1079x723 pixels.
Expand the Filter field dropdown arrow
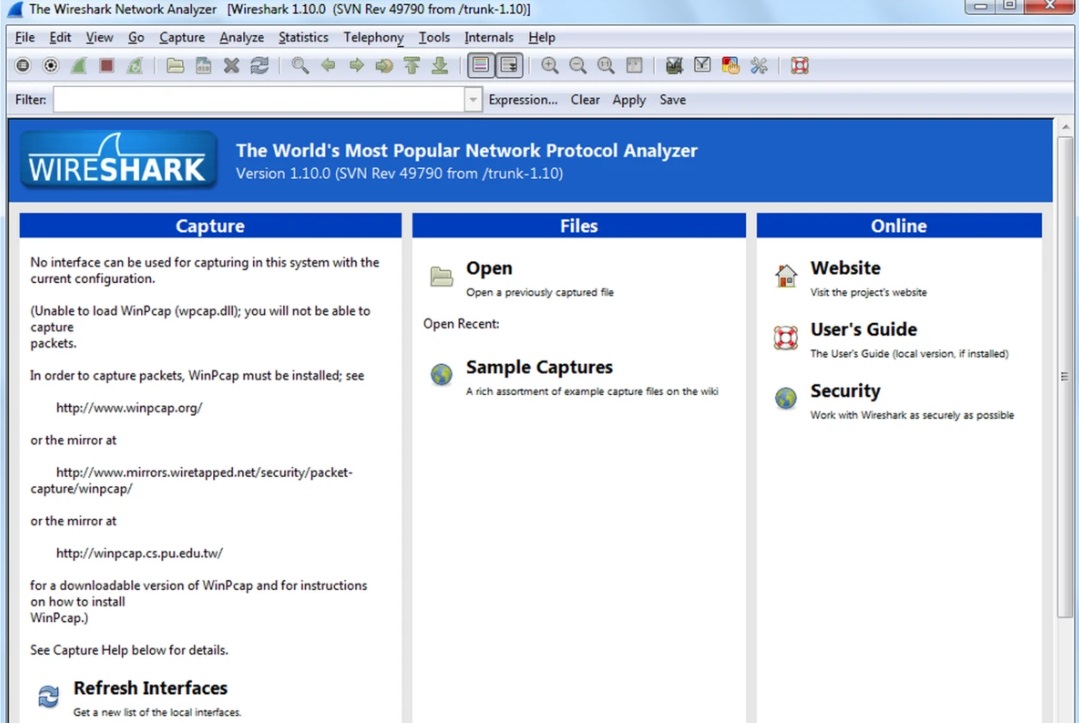coord(473,100)
